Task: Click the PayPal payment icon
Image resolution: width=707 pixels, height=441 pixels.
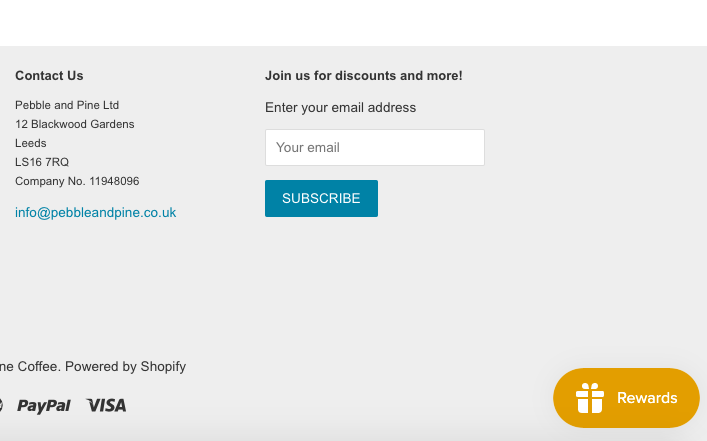Action: click(44, 406)
